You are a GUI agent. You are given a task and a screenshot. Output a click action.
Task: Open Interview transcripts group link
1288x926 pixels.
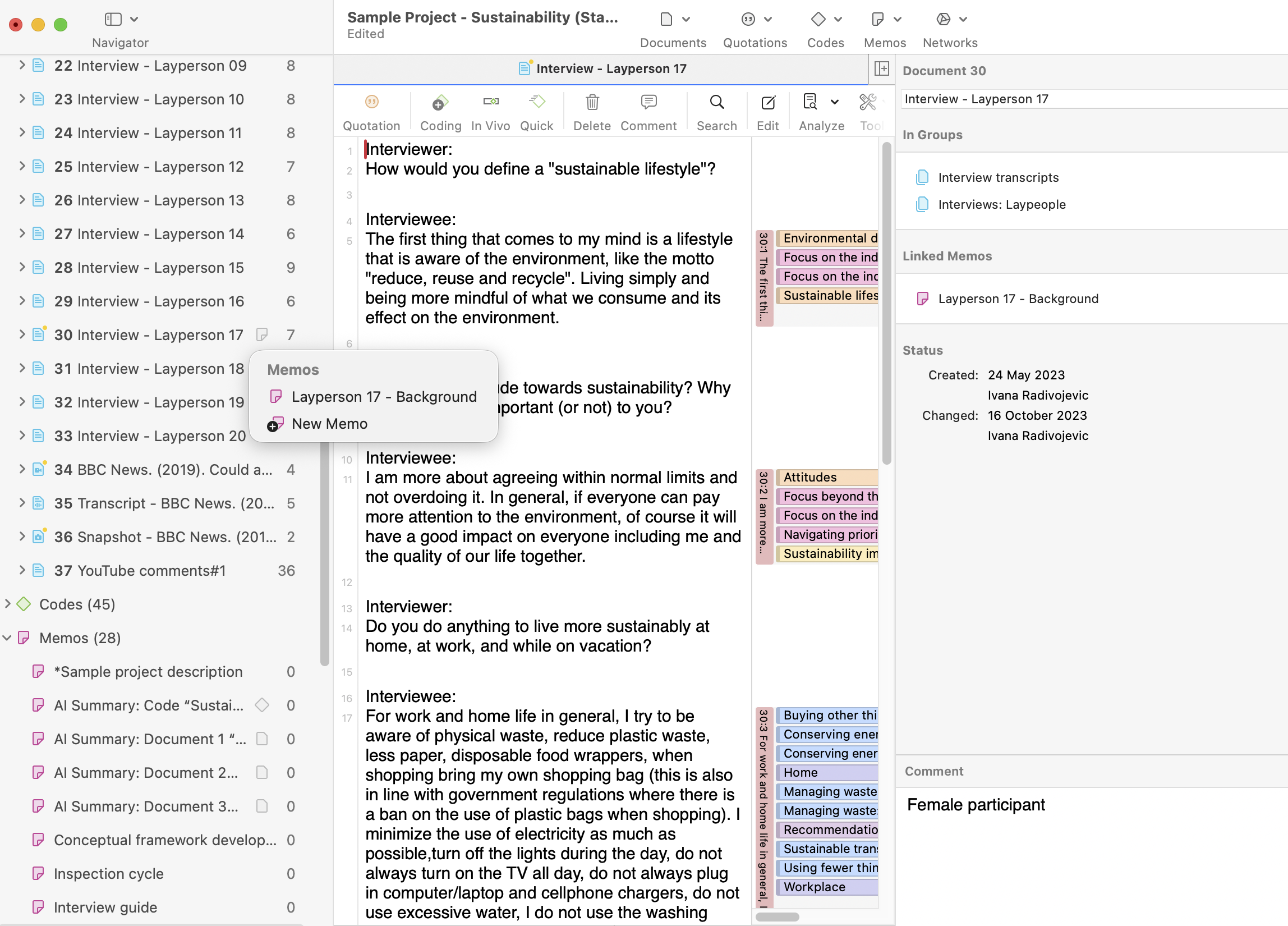pos(998,177)
